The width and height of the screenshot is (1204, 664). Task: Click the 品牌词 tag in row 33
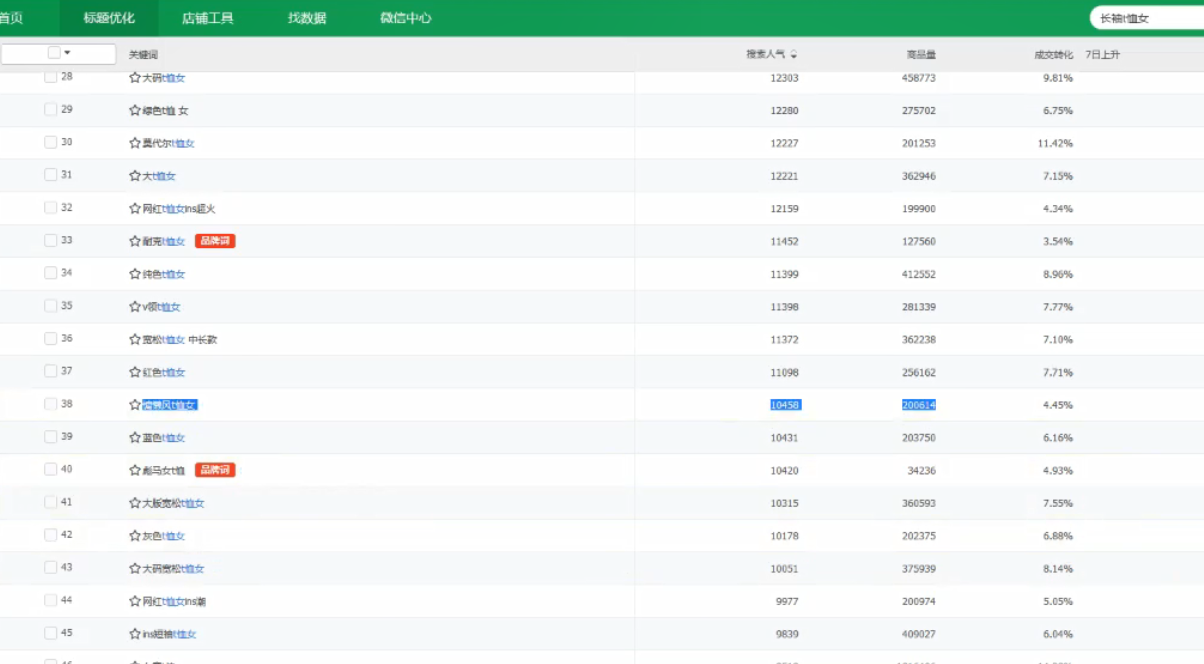(x=215, y=241)
